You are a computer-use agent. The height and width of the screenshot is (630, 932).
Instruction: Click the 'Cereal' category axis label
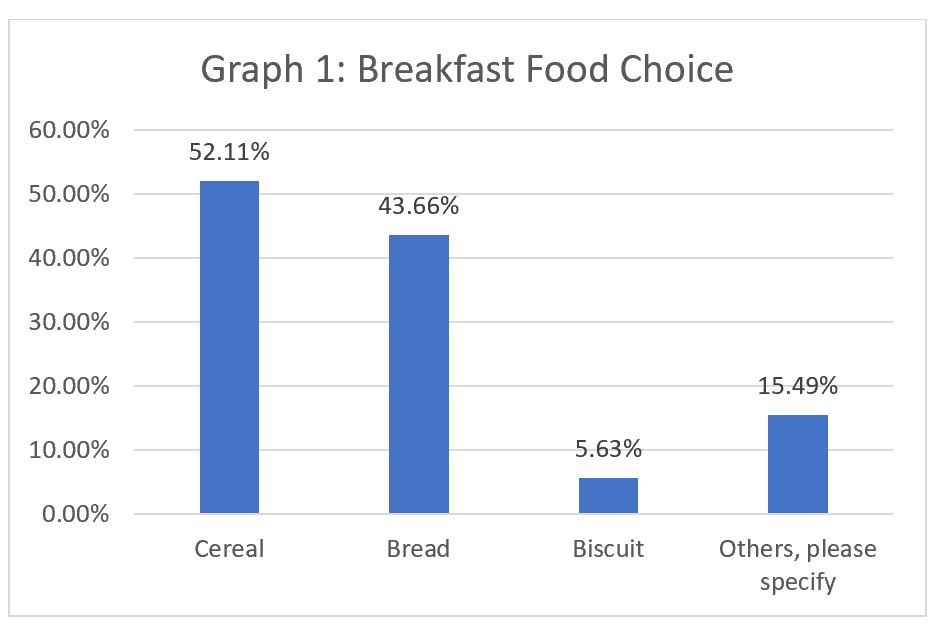pos(230,549)
